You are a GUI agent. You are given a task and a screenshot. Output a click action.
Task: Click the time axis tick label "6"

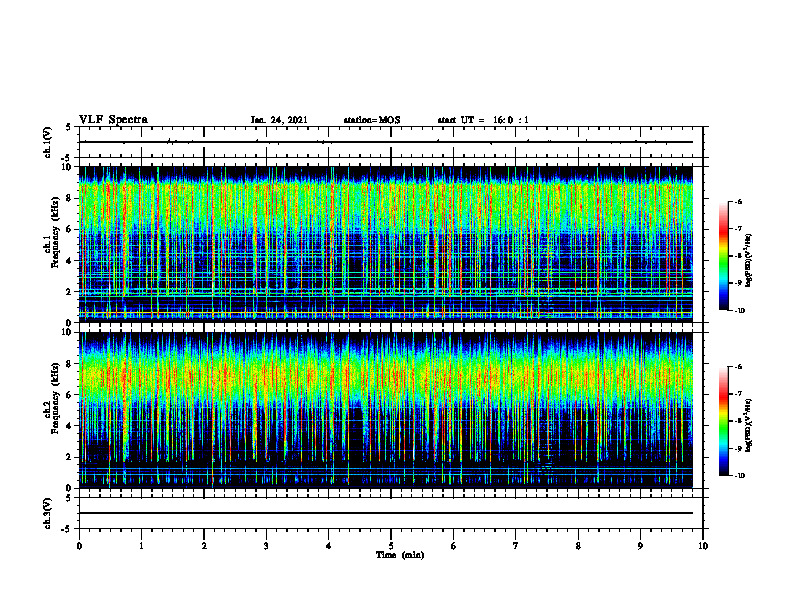[454, 546]
